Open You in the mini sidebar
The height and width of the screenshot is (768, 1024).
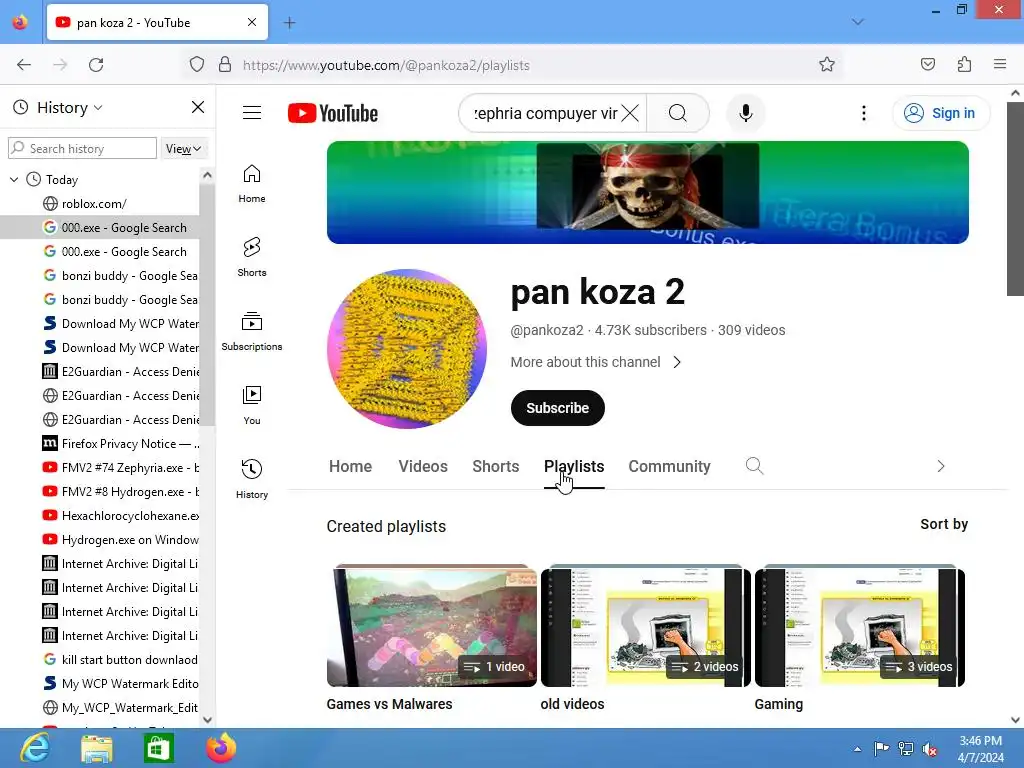click(x=252, y=406)
